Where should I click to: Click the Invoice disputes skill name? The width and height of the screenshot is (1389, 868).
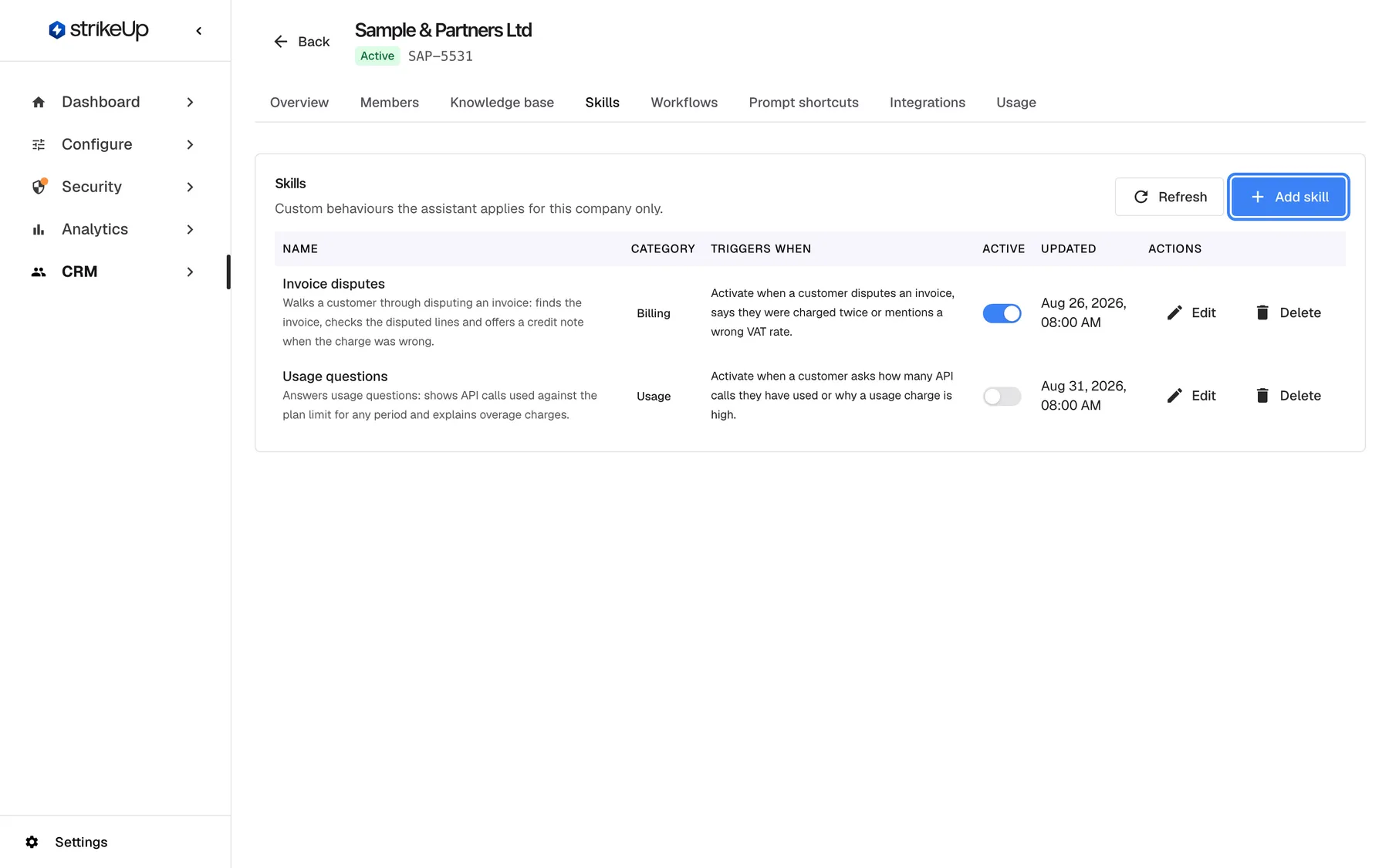(333, 284)
